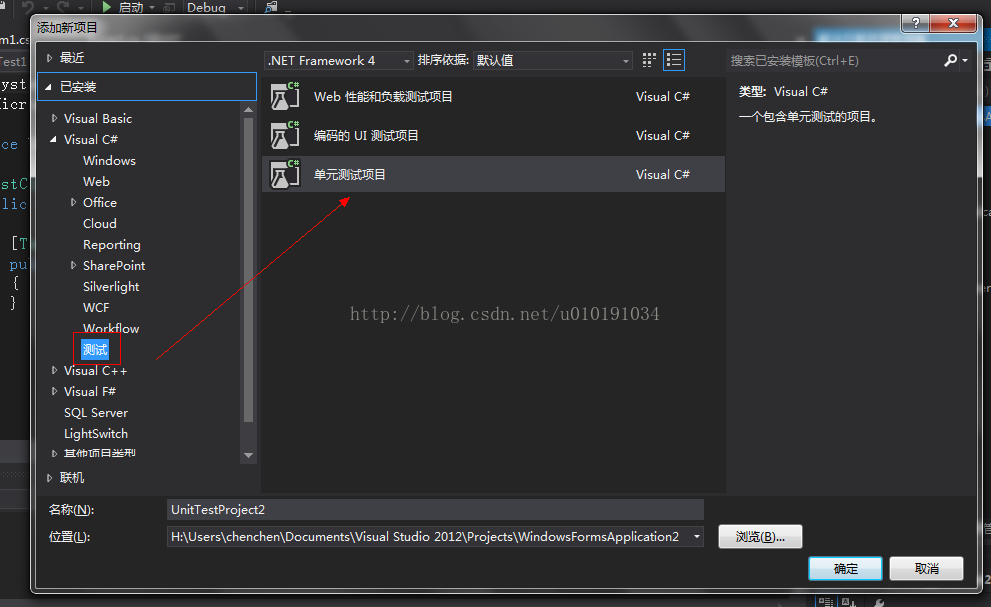Click the category tree scrollbar thumb

coord(248,269)
